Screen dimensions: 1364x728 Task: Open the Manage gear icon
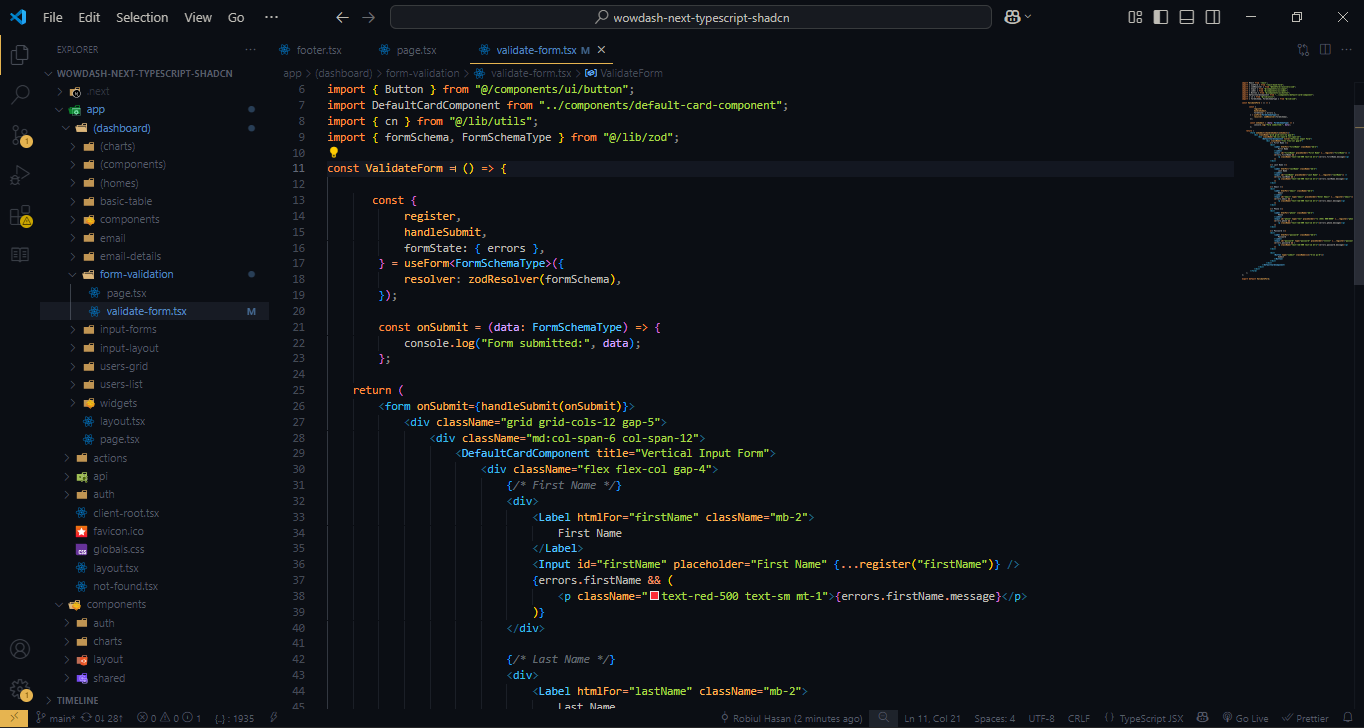(x=19, y=689)
